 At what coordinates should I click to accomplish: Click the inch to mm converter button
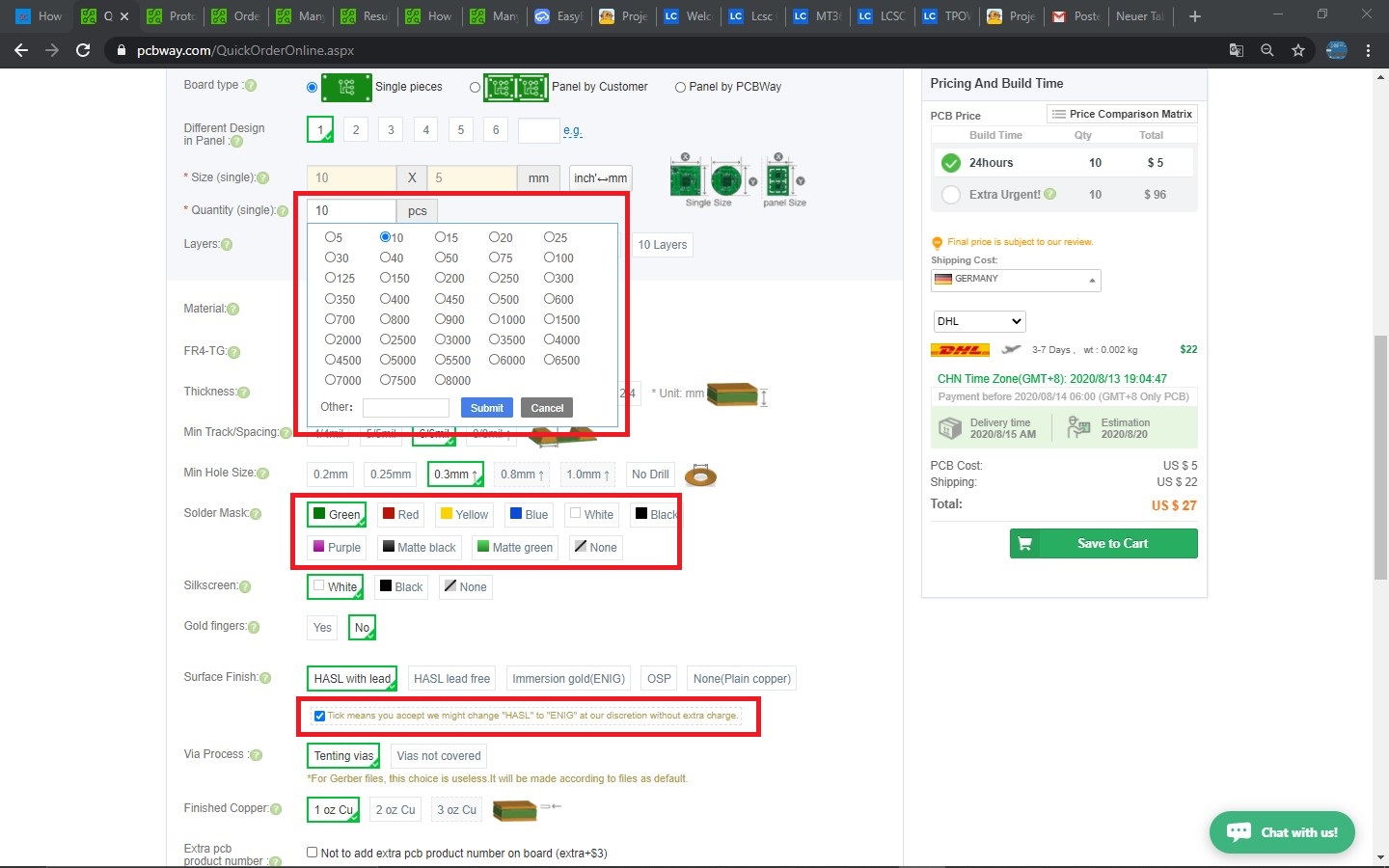(x=600, y=178)
